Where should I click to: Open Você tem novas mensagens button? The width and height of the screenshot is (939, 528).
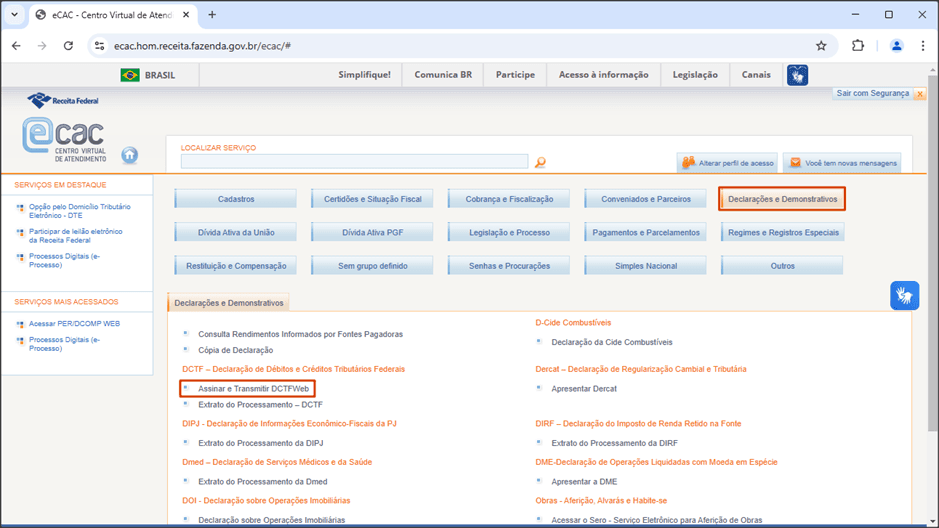tap(842, 163)
